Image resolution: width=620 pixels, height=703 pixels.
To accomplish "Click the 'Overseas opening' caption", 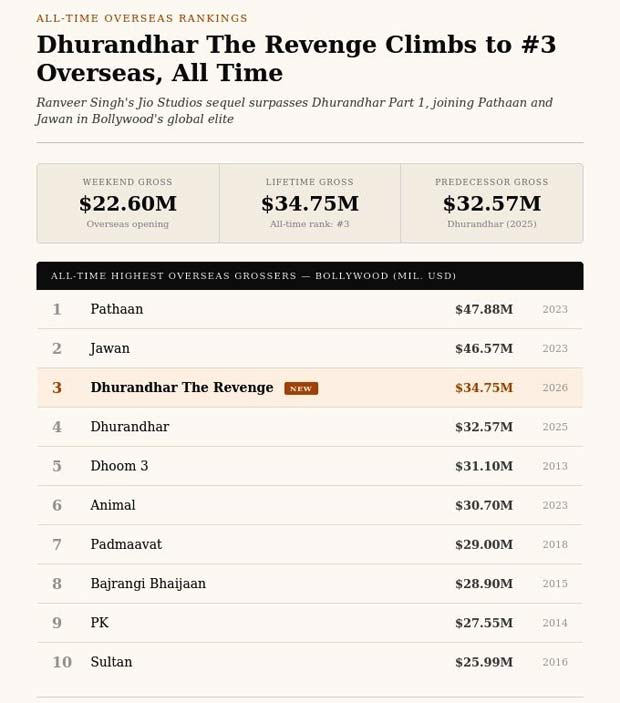I will coord(127,224).
